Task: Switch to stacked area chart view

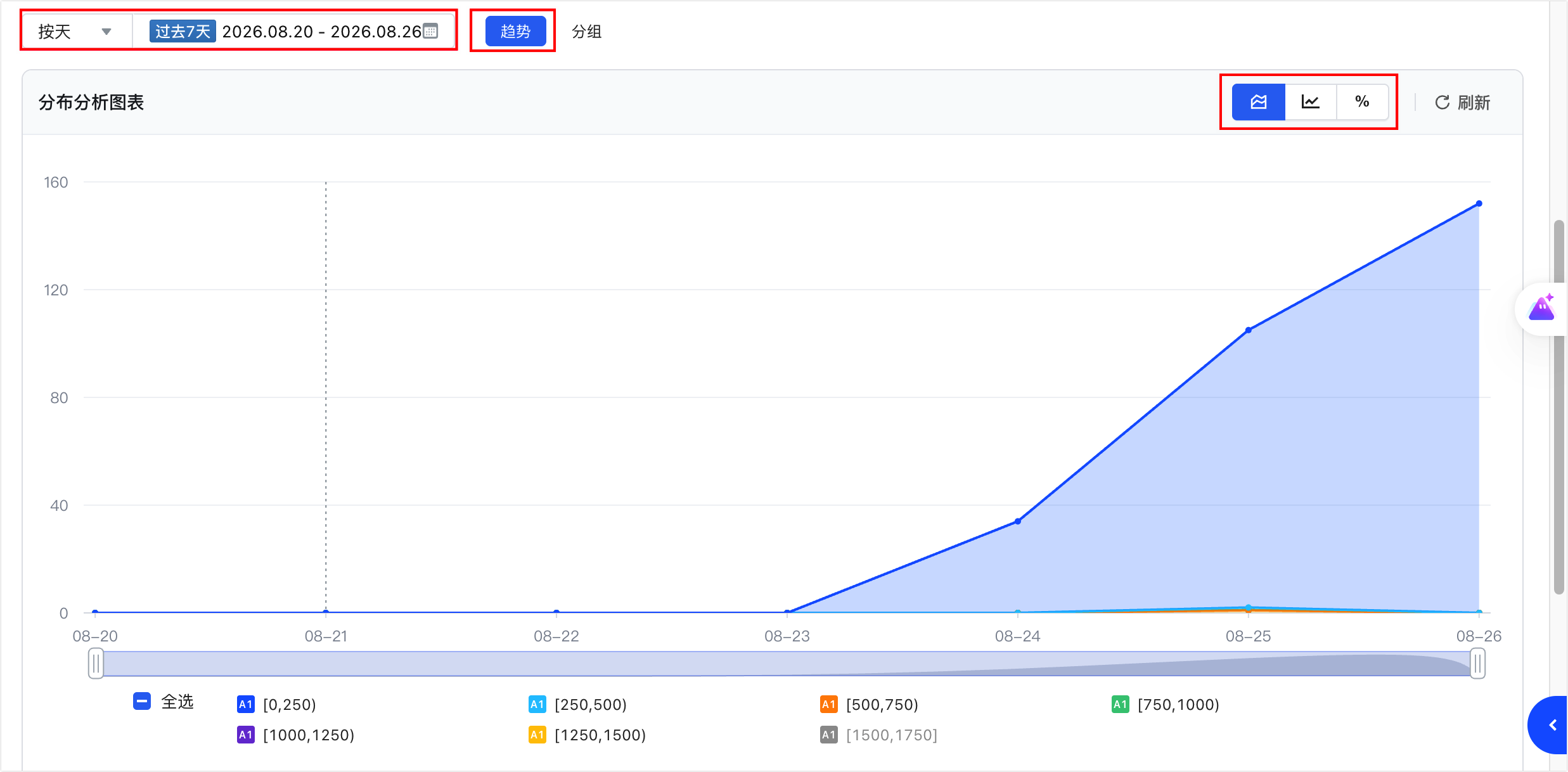Action: coord(1258,102)
